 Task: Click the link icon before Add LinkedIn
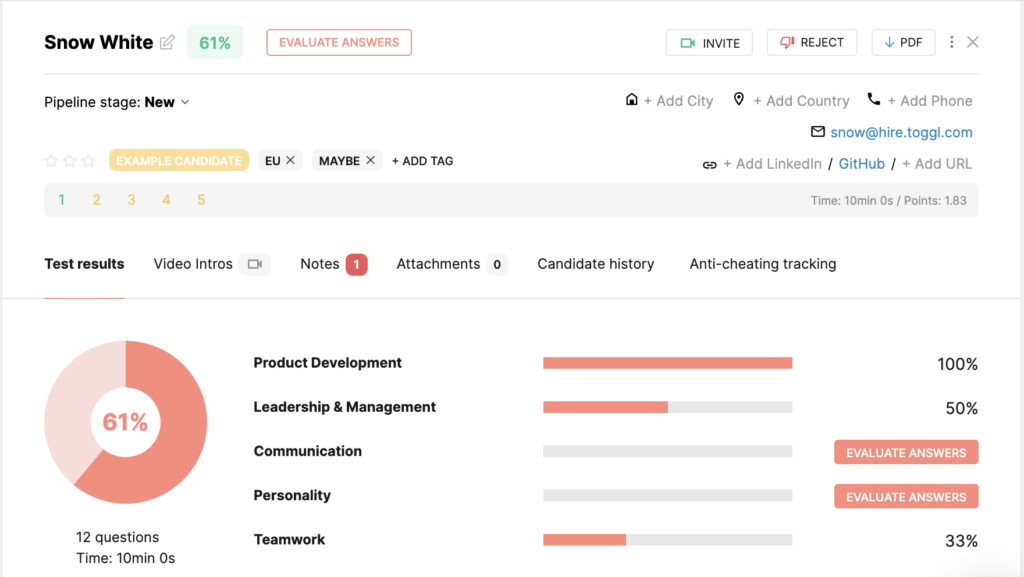(710, 163)
